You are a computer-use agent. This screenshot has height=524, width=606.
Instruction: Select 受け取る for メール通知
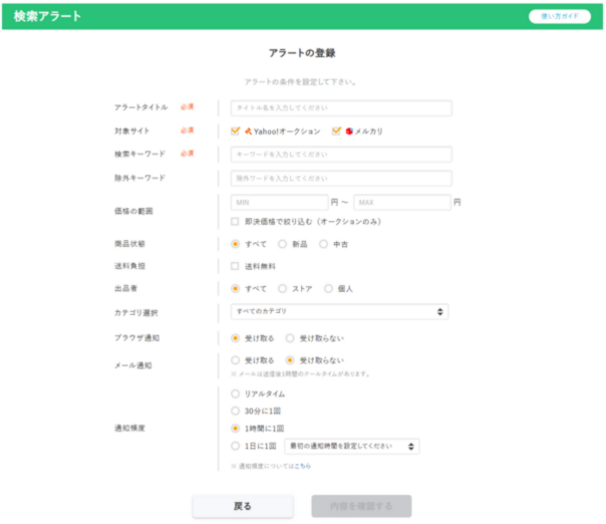click(x=235, y=361)
